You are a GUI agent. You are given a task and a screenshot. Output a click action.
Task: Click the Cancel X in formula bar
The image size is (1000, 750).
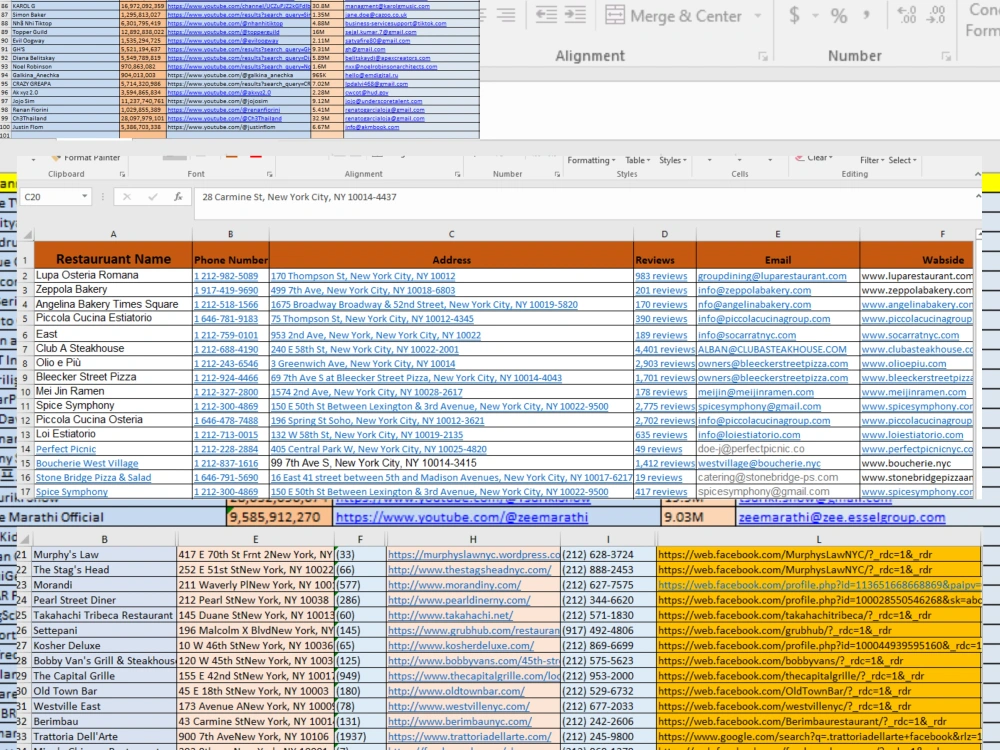point(127,197)
